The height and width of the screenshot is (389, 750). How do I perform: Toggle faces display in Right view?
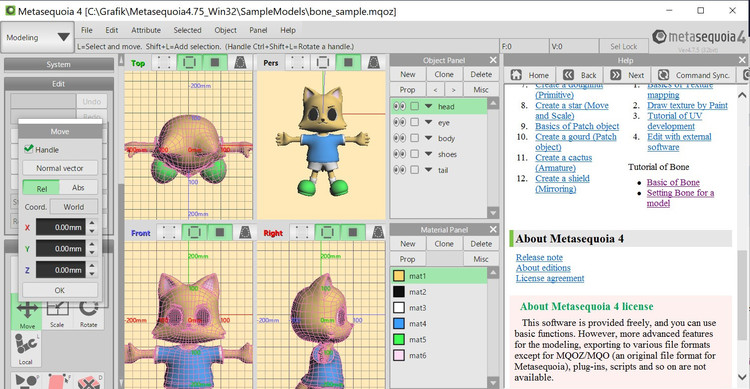coord(353,233)
